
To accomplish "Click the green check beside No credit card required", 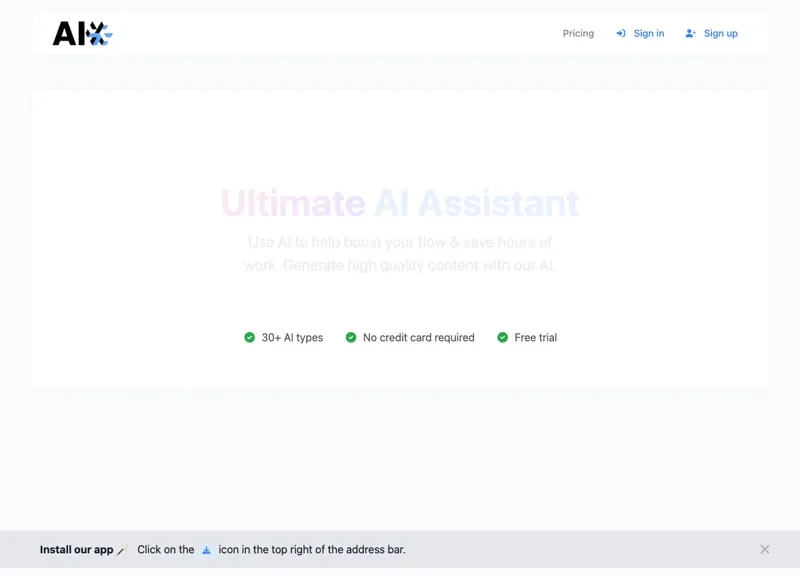I will pyautogui.click(x=351, y=337).
